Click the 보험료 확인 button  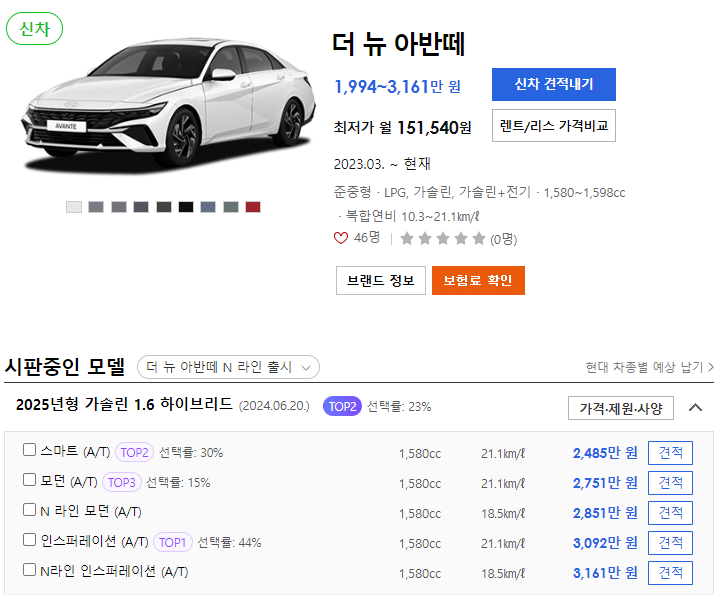tap(478, 280)
